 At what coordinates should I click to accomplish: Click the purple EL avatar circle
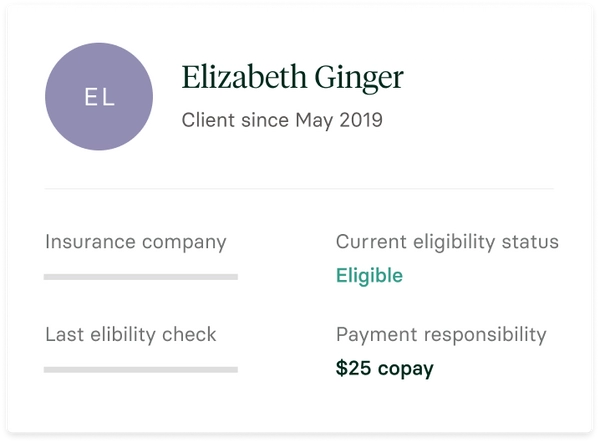[99, 97]
